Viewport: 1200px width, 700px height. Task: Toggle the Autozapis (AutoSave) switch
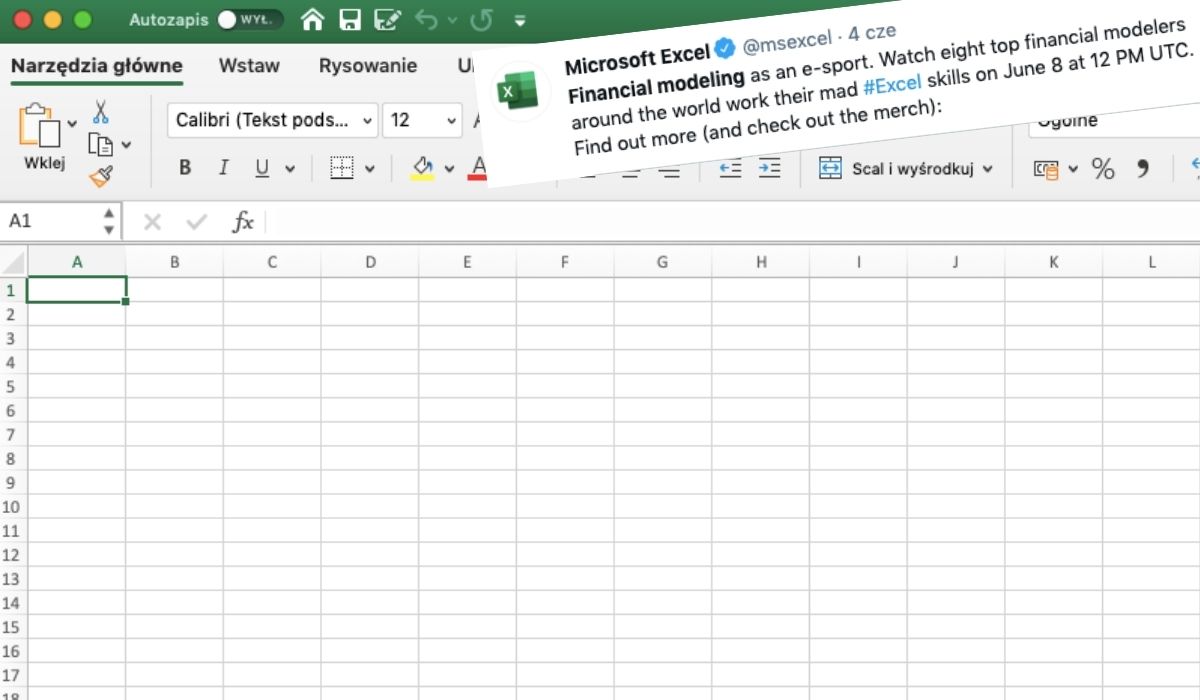point(249,19)
